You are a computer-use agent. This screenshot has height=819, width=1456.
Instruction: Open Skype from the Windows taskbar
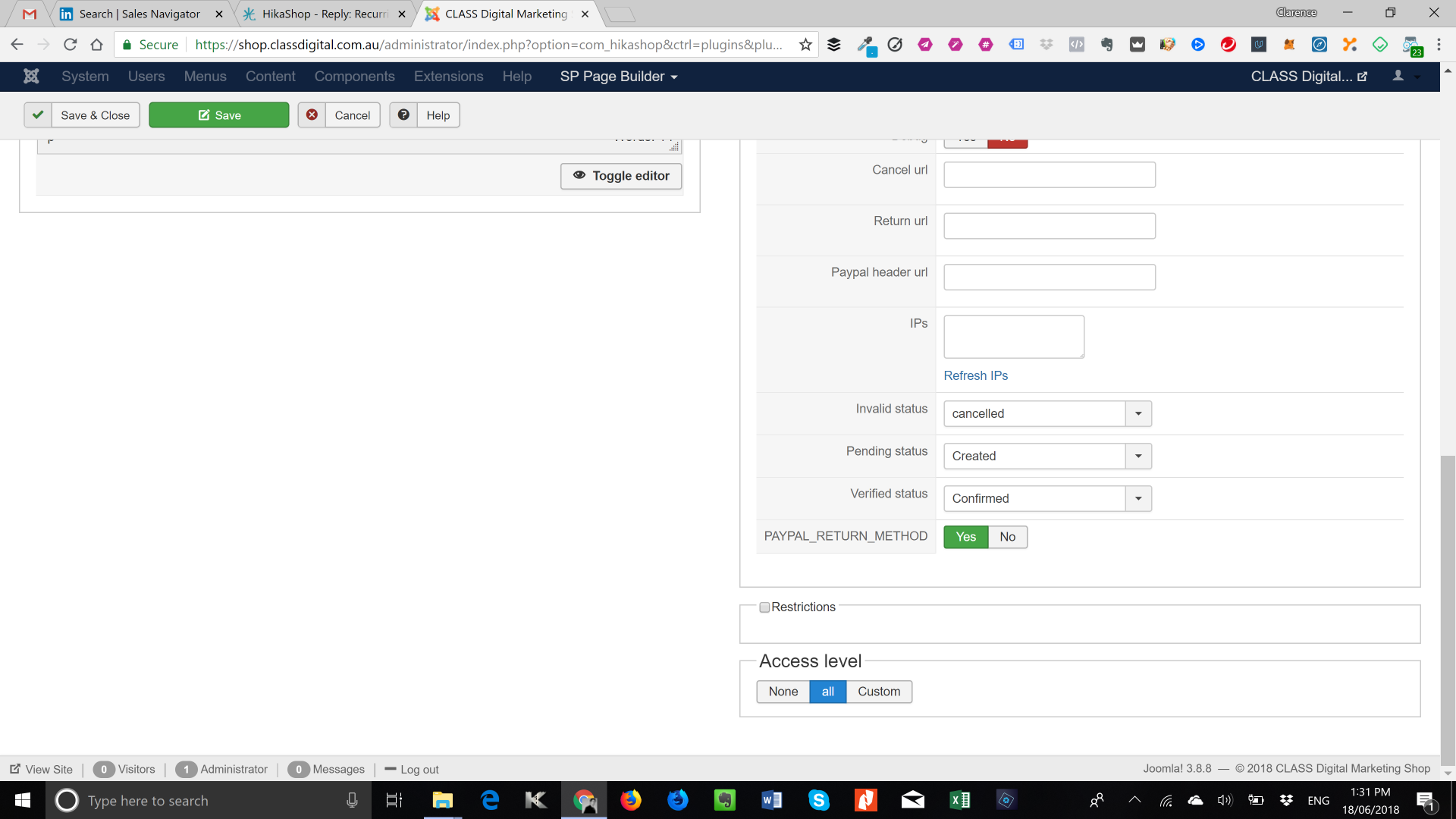818,800
